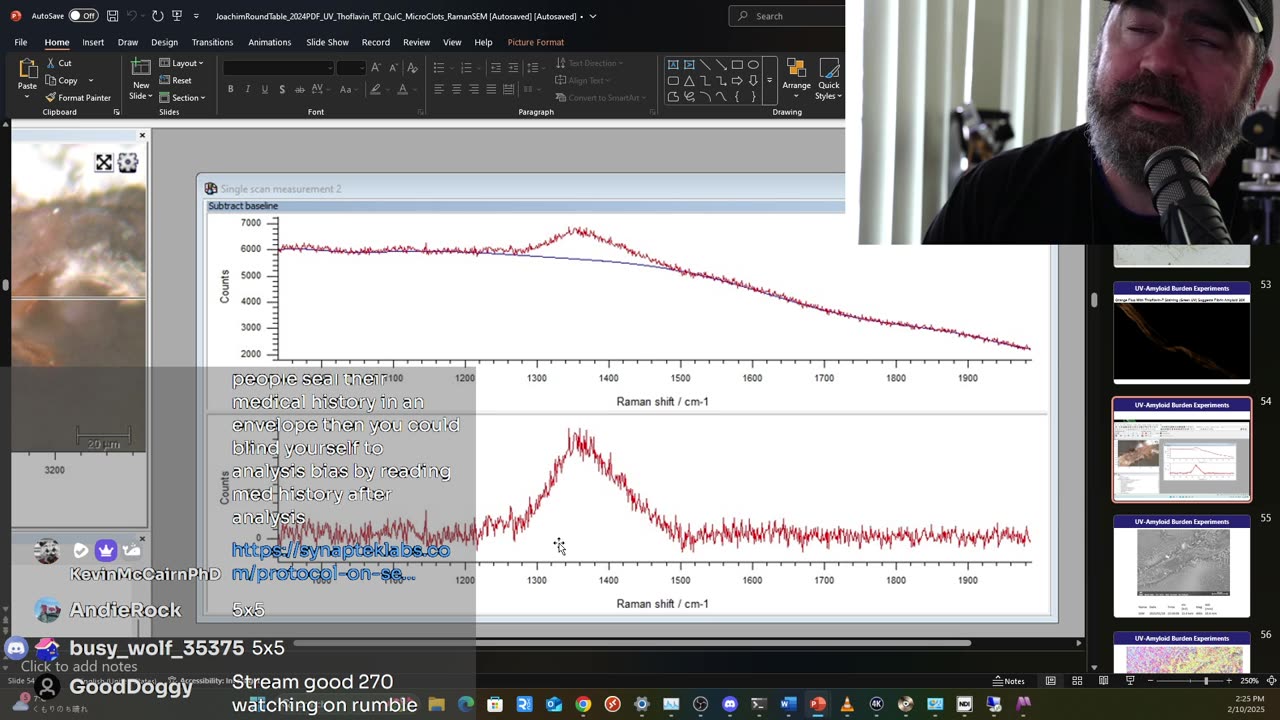Open the Picture Format tab
The width and height of the screenshot is (1280, 720).
535,42
